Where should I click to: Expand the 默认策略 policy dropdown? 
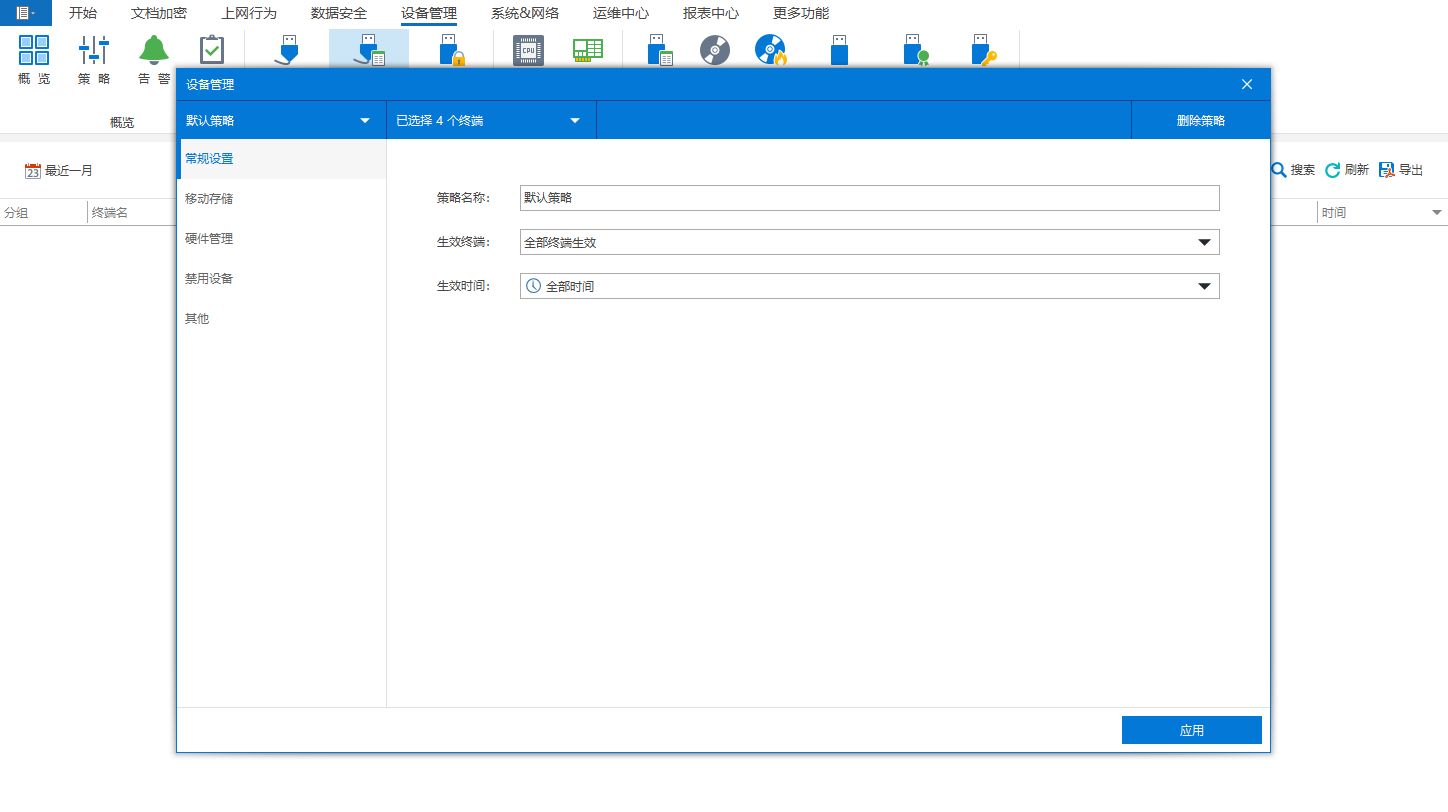pos(281,120)
